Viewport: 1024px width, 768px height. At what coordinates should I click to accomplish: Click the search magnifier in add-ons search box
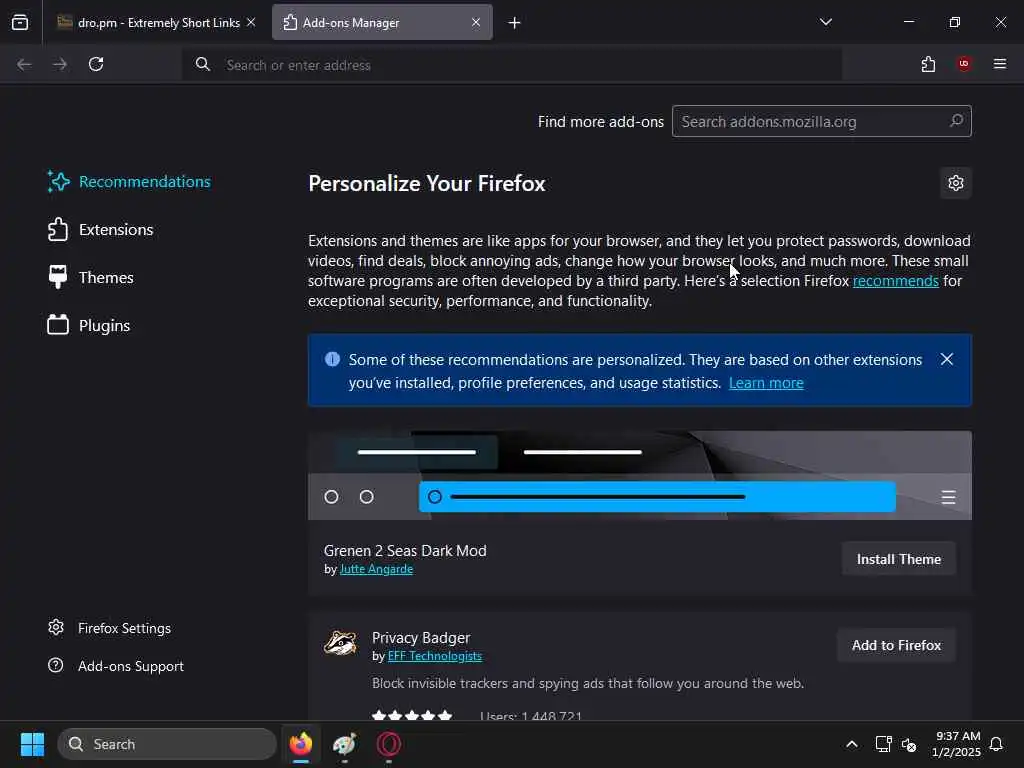tap(956, 121)
